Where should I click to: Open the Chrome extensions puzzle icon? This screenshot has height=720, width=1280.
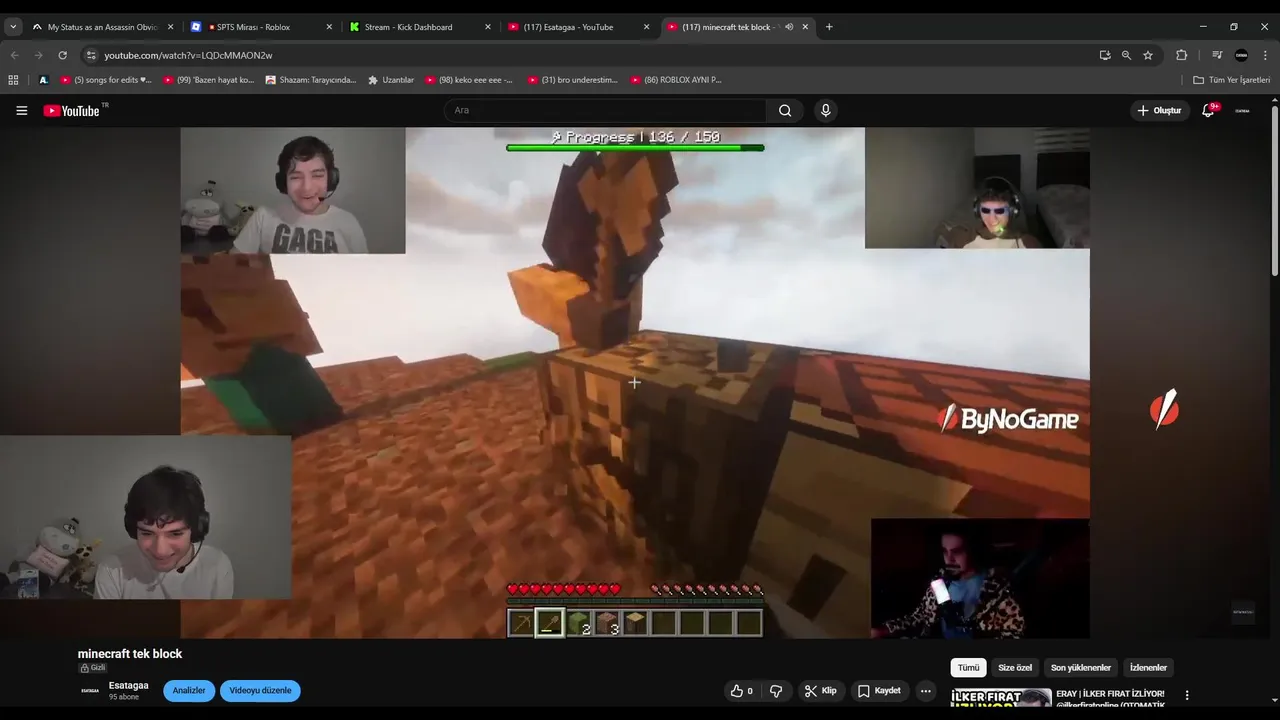(x=1181, y=55)
